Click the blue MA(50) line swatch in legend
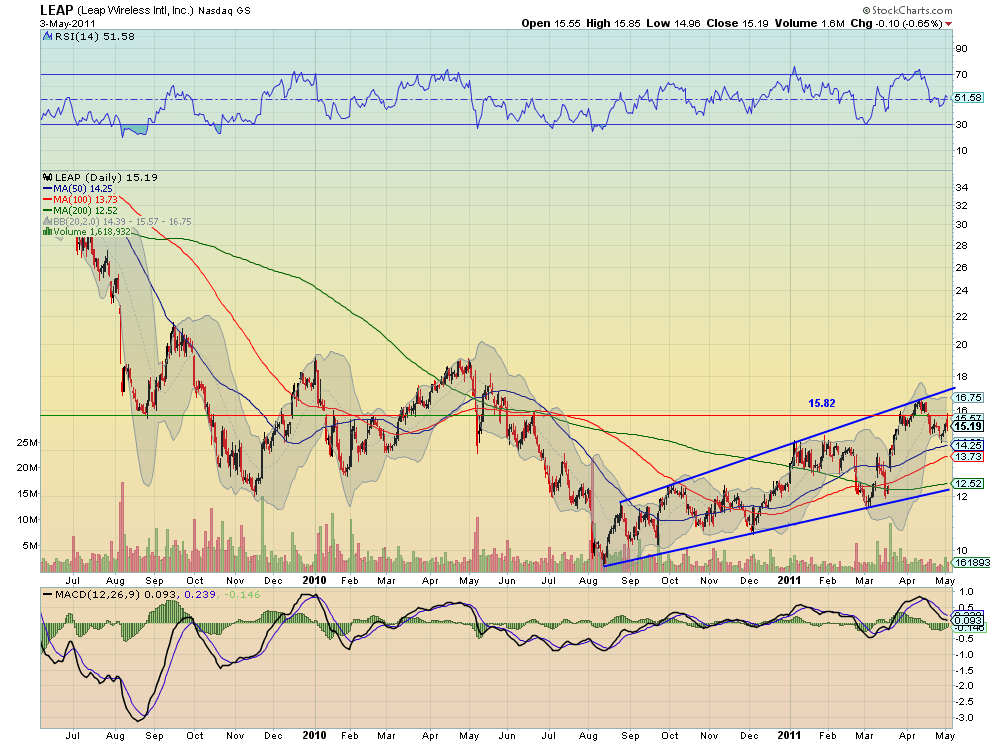Viewport: 990px width, 744px height. tap(47, 189)
